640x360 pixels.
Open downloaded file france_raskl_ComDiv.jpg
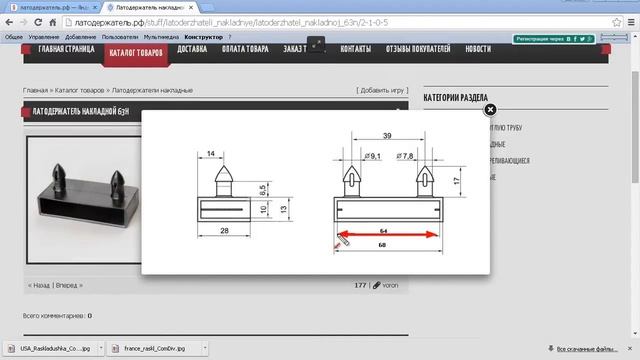click(155, 349)
